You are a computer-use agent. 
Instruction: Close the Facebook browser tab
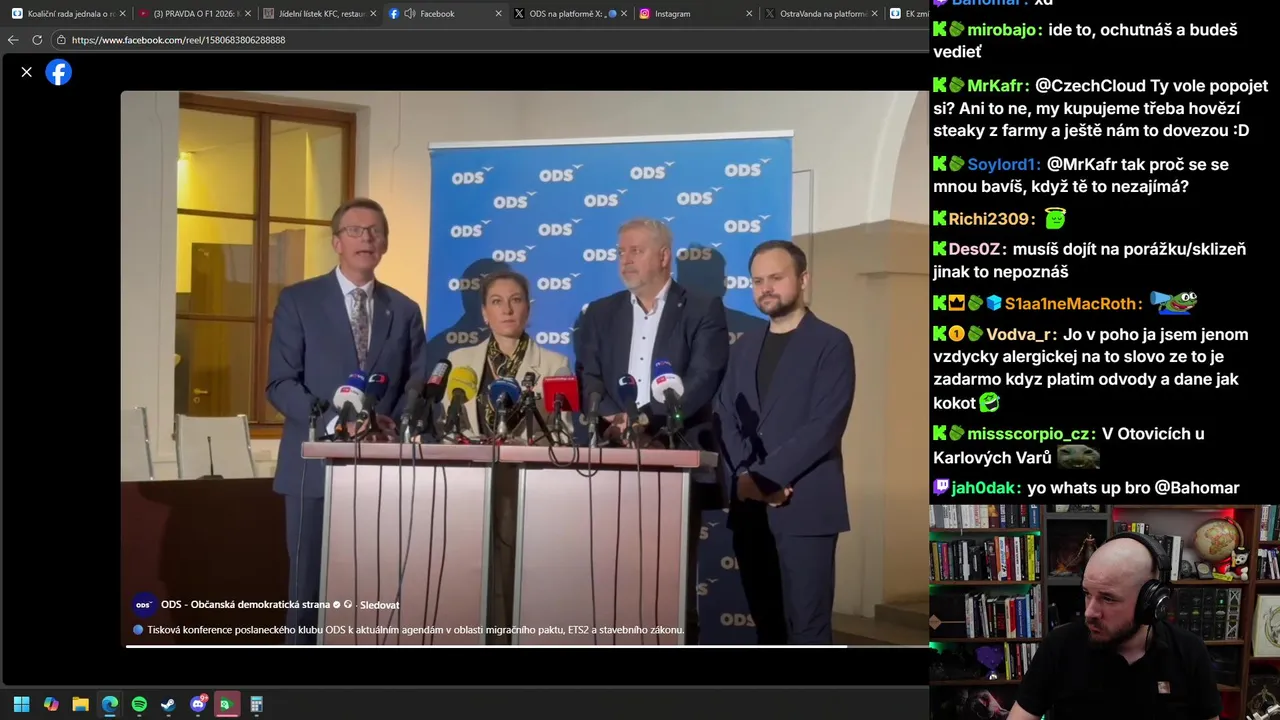pos(498,14)
